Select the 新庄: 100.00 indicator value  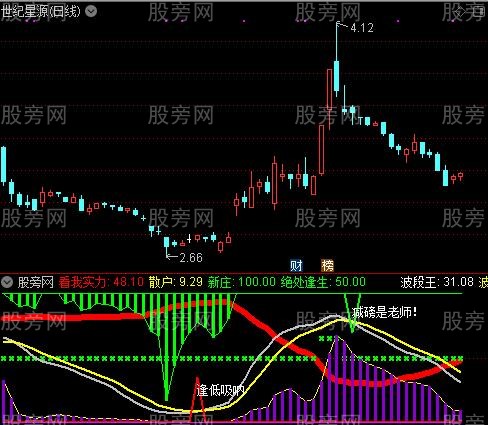pos(242,282)
